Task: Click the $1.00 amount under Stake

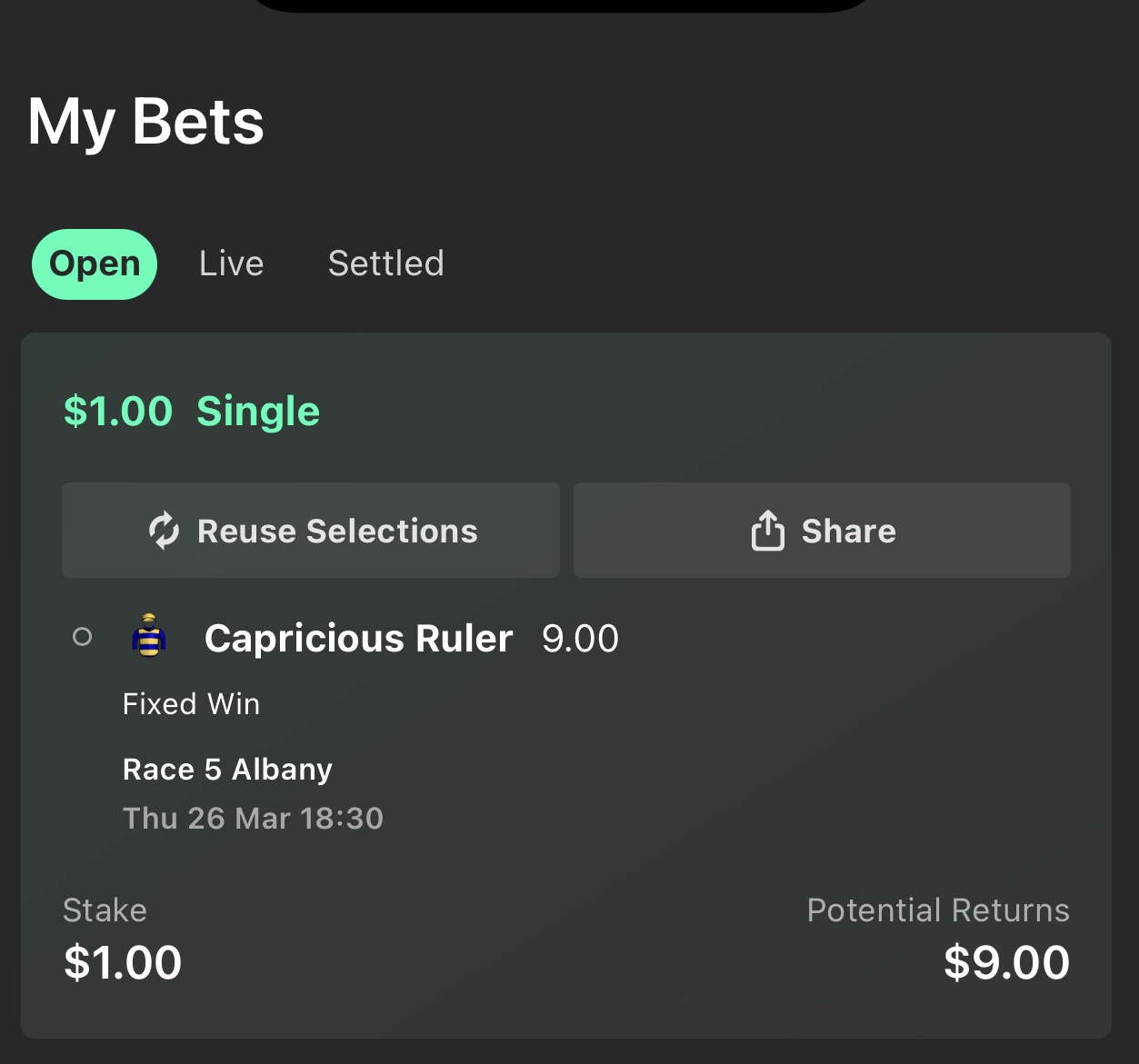Action: point(123,963)
